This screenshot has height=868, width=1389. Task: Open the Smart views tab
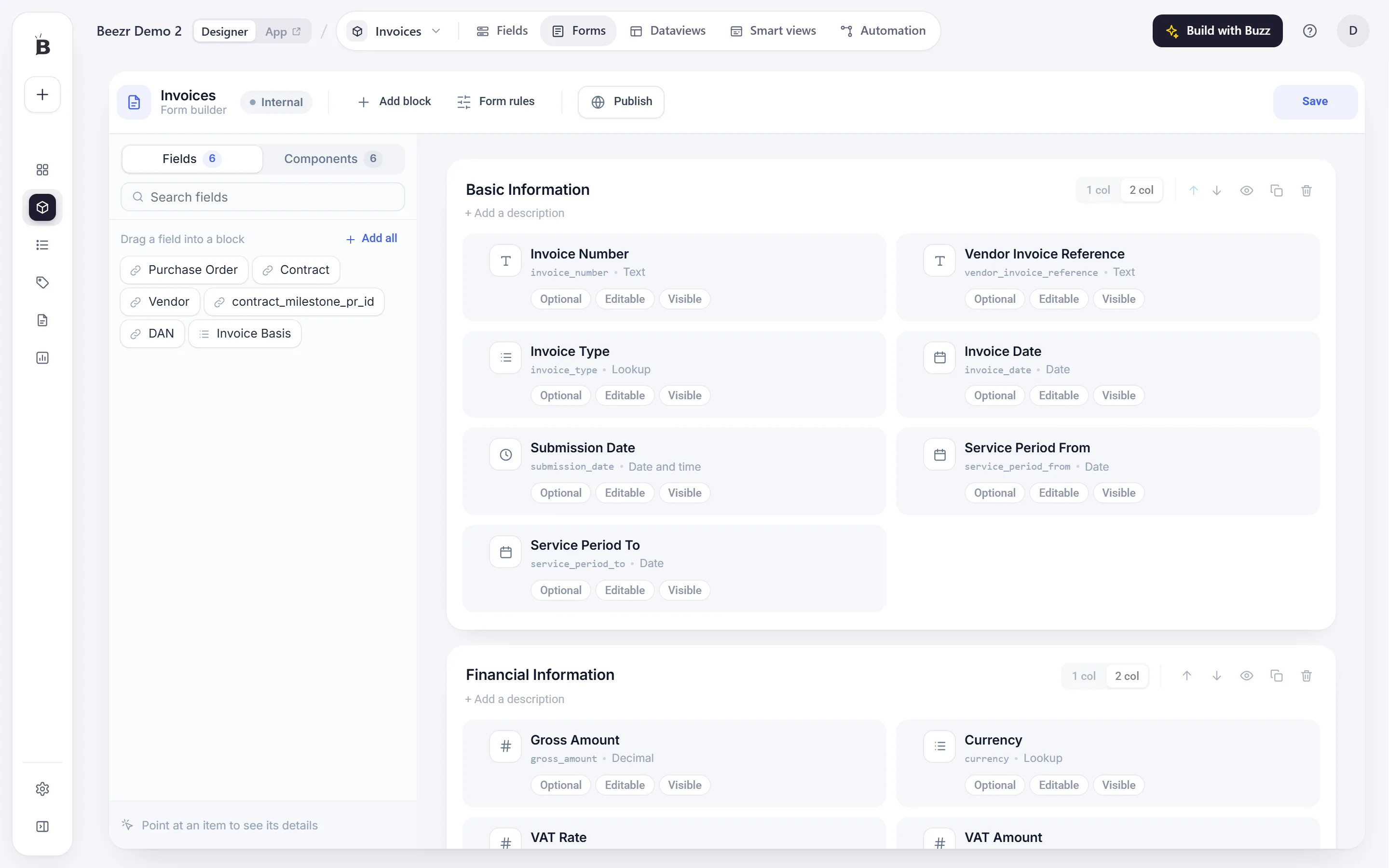[x=773, y=31]
